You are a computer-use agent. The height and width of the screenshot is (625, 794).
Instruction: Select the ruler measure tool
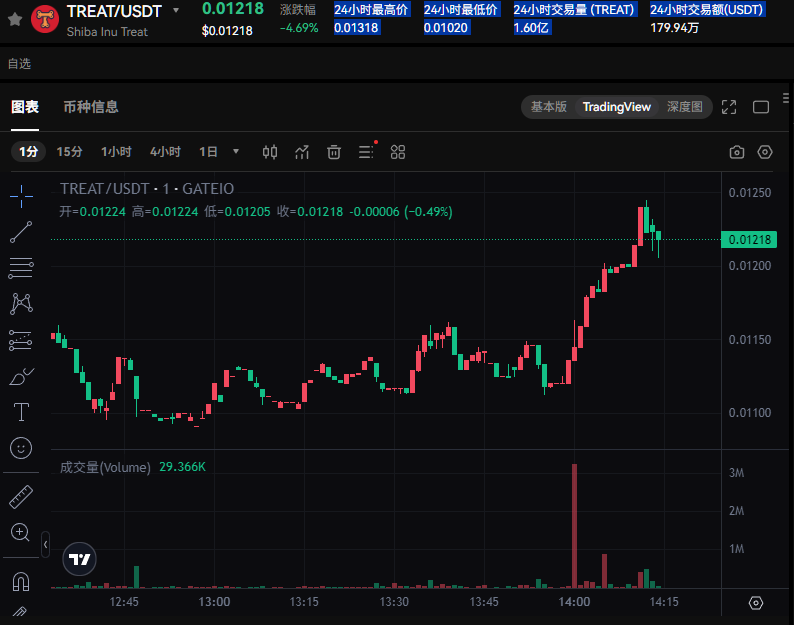point(21,497)
